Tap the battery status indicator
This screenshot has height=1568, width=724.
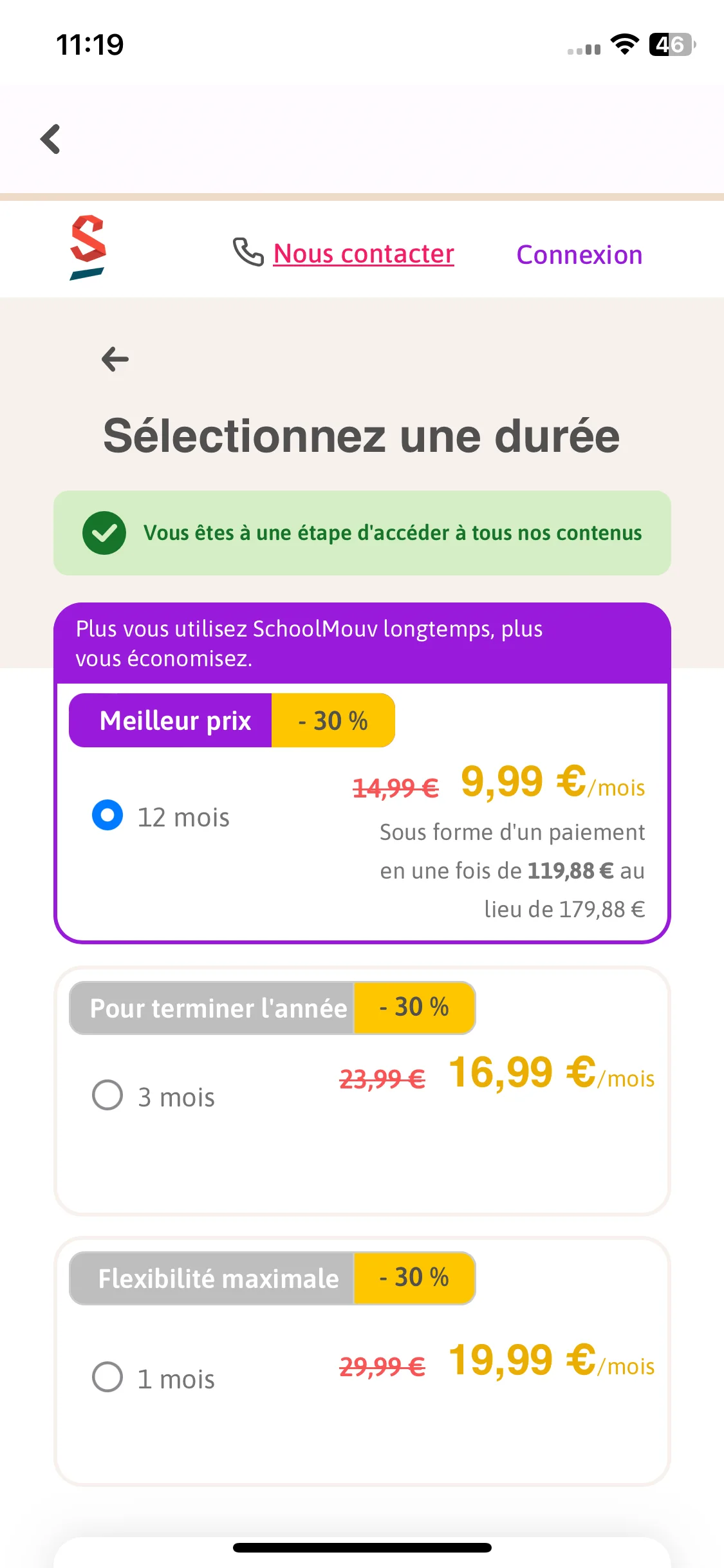coord(672,44)
